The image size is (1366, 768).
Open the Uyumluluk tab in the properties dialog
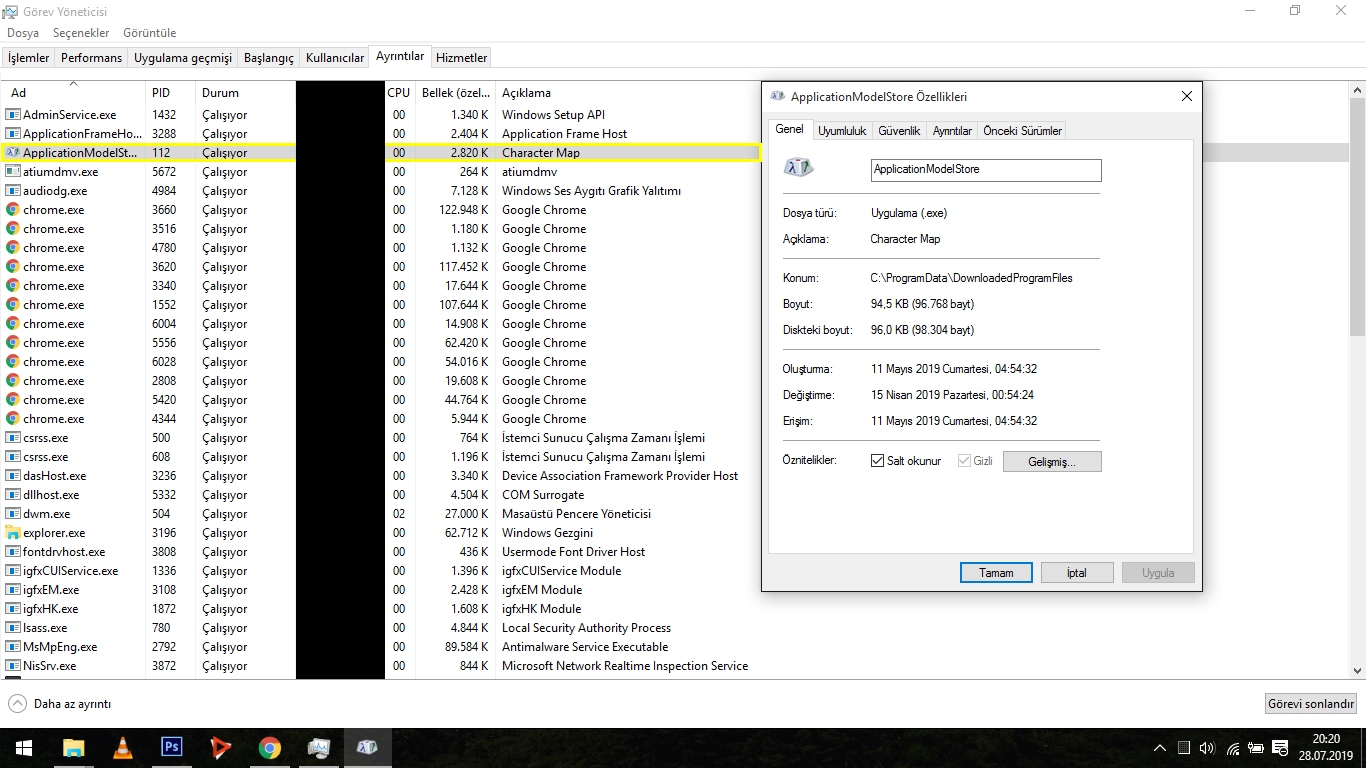point(842,131)
